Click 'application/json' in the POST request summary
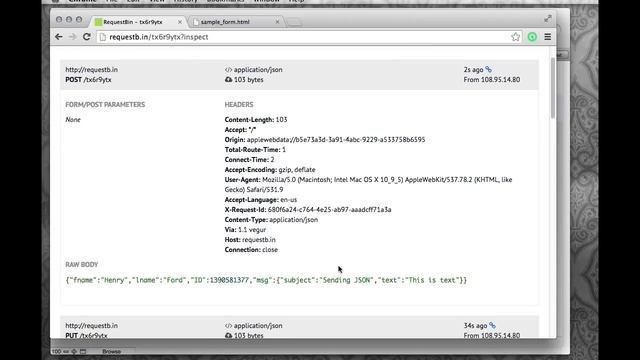Screen dimensions: 640x360 click(x=258, y=69)
